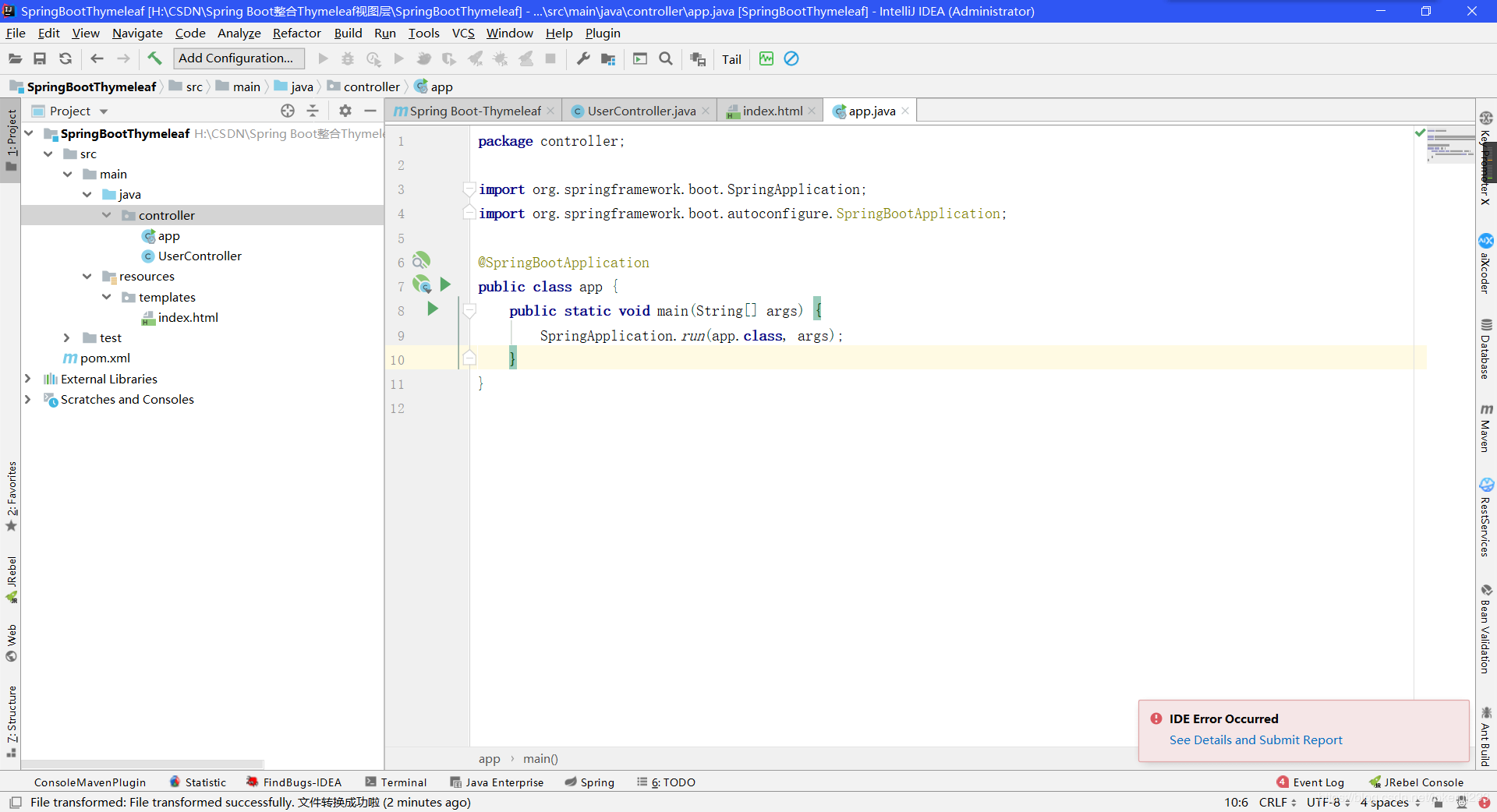Click the main() breadcrumb at editor bottom
This screenshot has height=812, width=1497.
click(540, 758)
